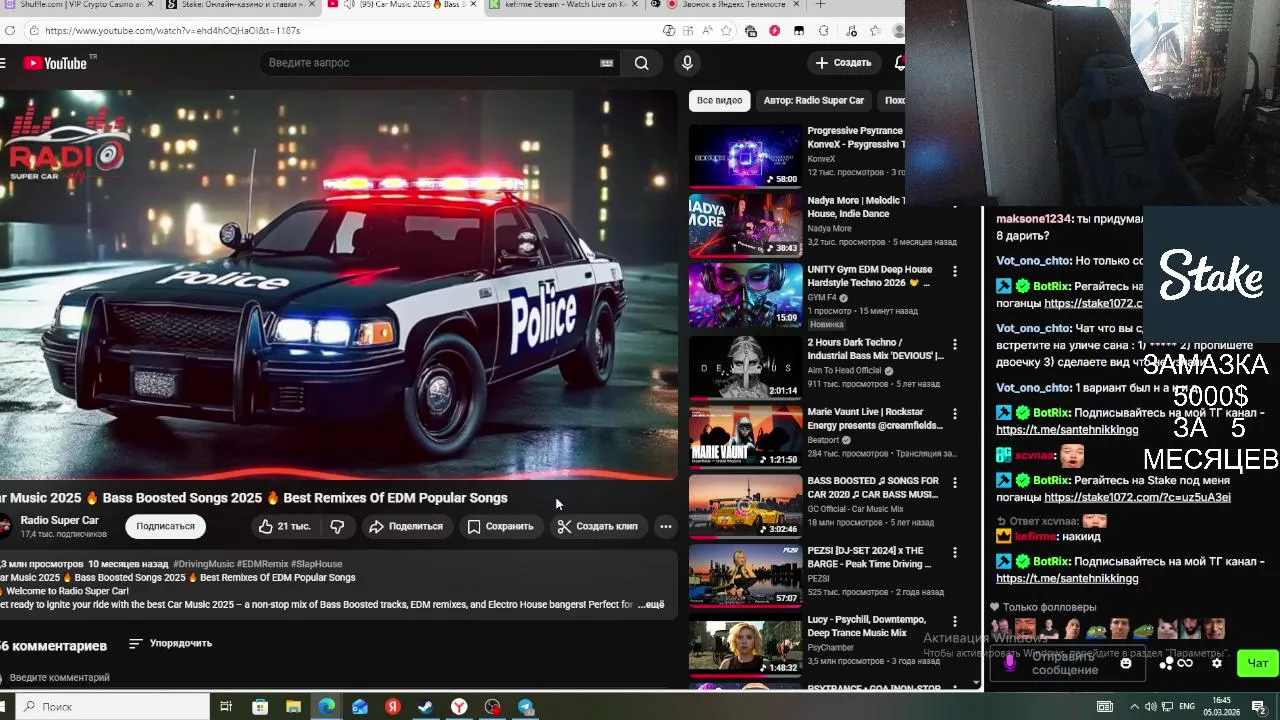Click the #DrivingMusic hashtag
The height and width of the screenshot is (720, 1280).
coord(203,564)
